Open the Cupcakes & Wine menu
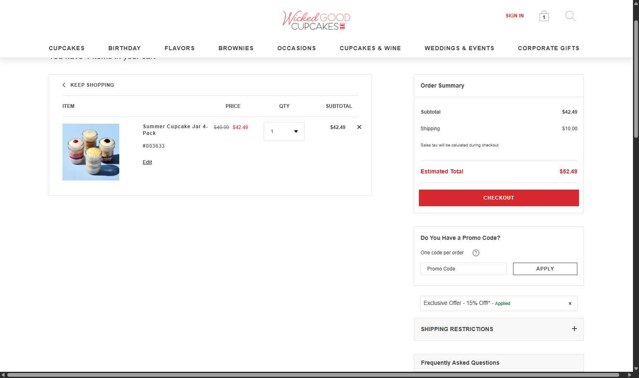The height and width of the screenshot is (378, 639). (x=370, y=48)
